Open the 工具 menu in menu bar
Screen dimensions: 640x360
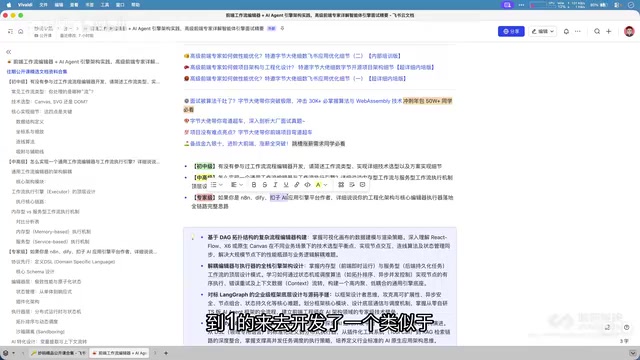[x=104, y=5]
